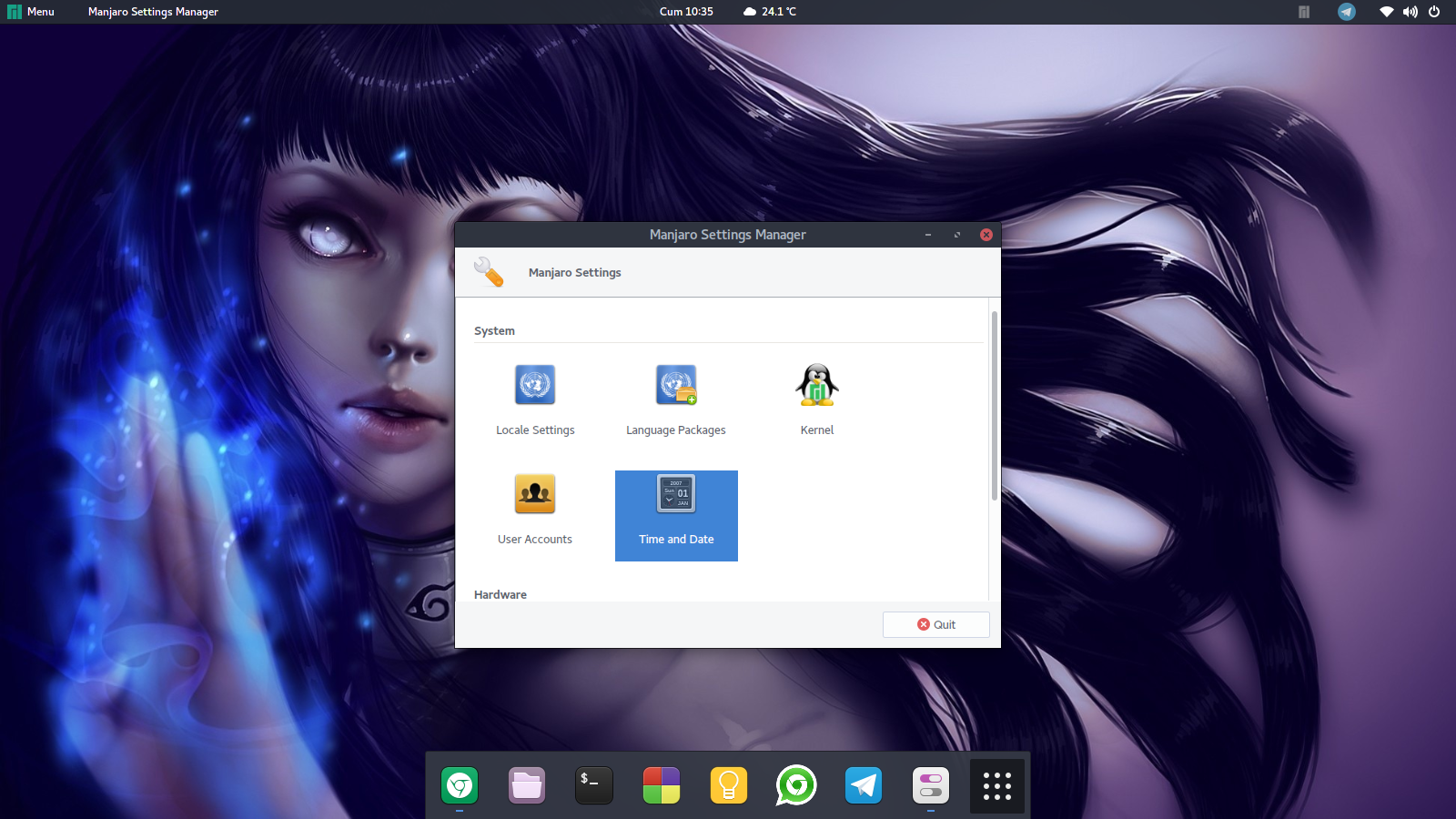Click Manjaro Settings Manager in the top panel
1456x819 pixels.
[x=153, y=12]
